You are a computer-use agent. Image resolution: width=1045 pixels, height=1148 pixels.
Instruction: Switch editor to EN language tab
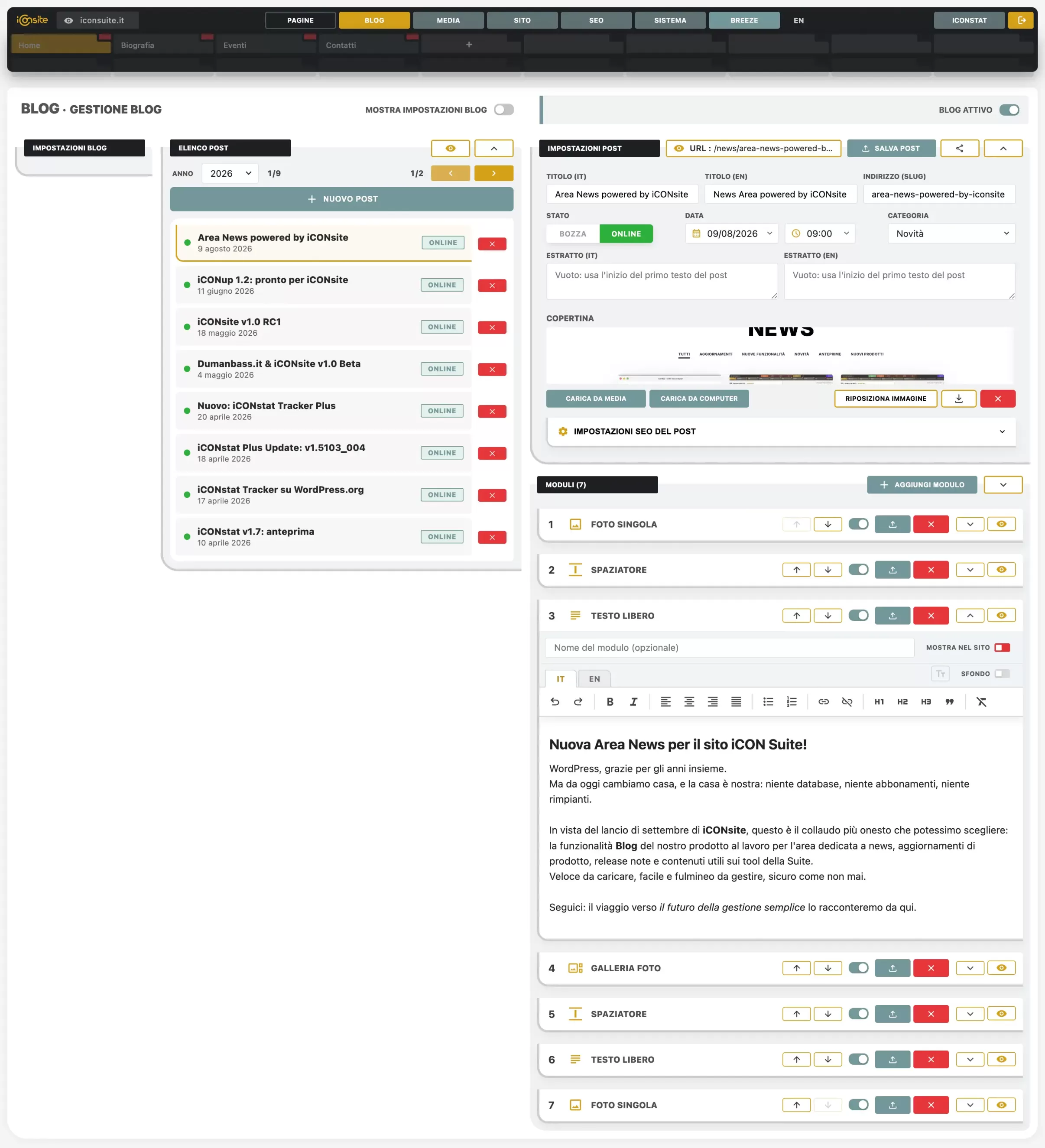[594, 679]
